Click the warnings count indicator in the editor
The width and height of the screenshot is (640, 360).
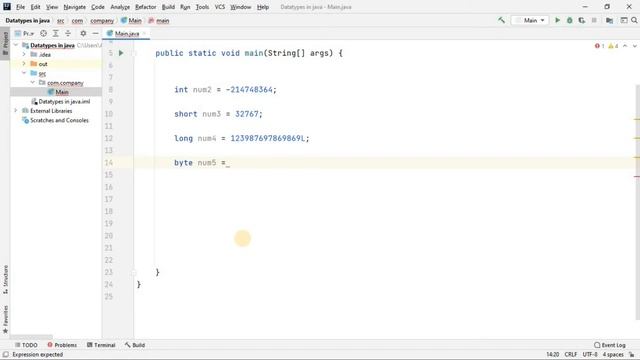tap(613, 46)
